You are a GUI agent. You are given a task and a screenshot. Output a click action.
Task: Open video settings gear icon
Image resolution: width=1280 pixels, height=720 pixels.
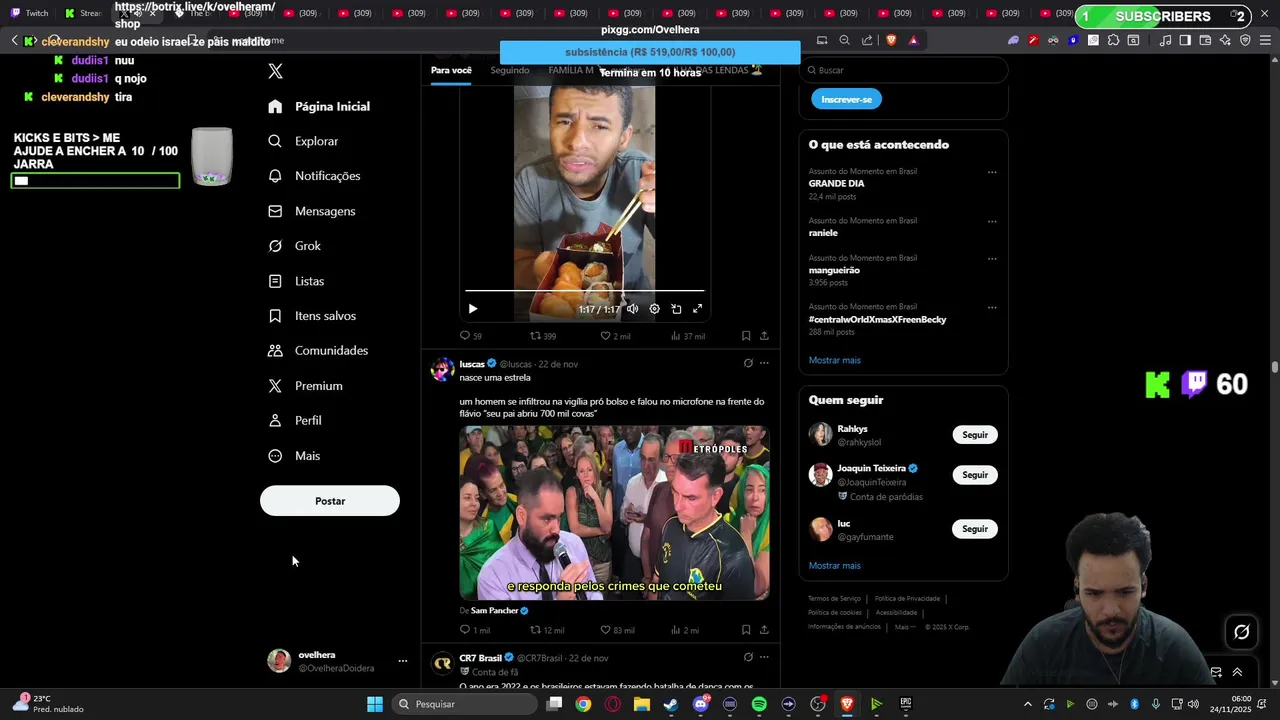coord(654,309)
